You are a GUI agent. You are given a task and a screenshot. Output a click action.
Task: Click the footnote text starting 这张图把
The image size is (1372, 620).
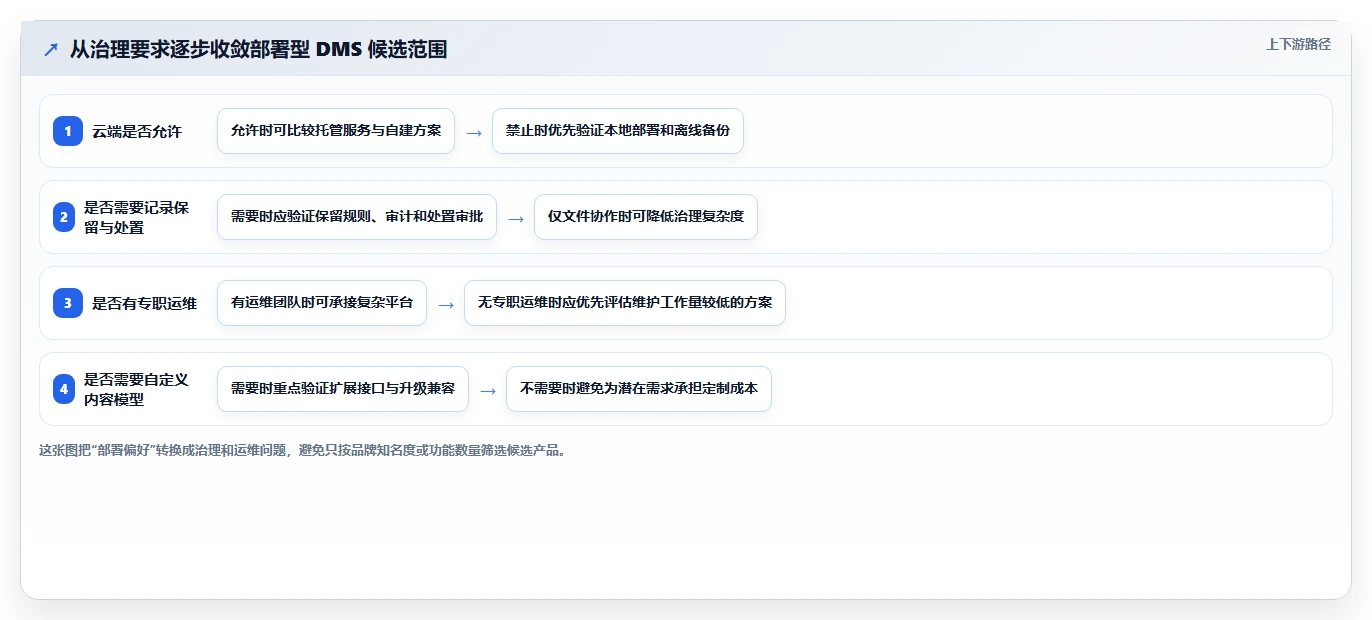(x=304, y=450)
